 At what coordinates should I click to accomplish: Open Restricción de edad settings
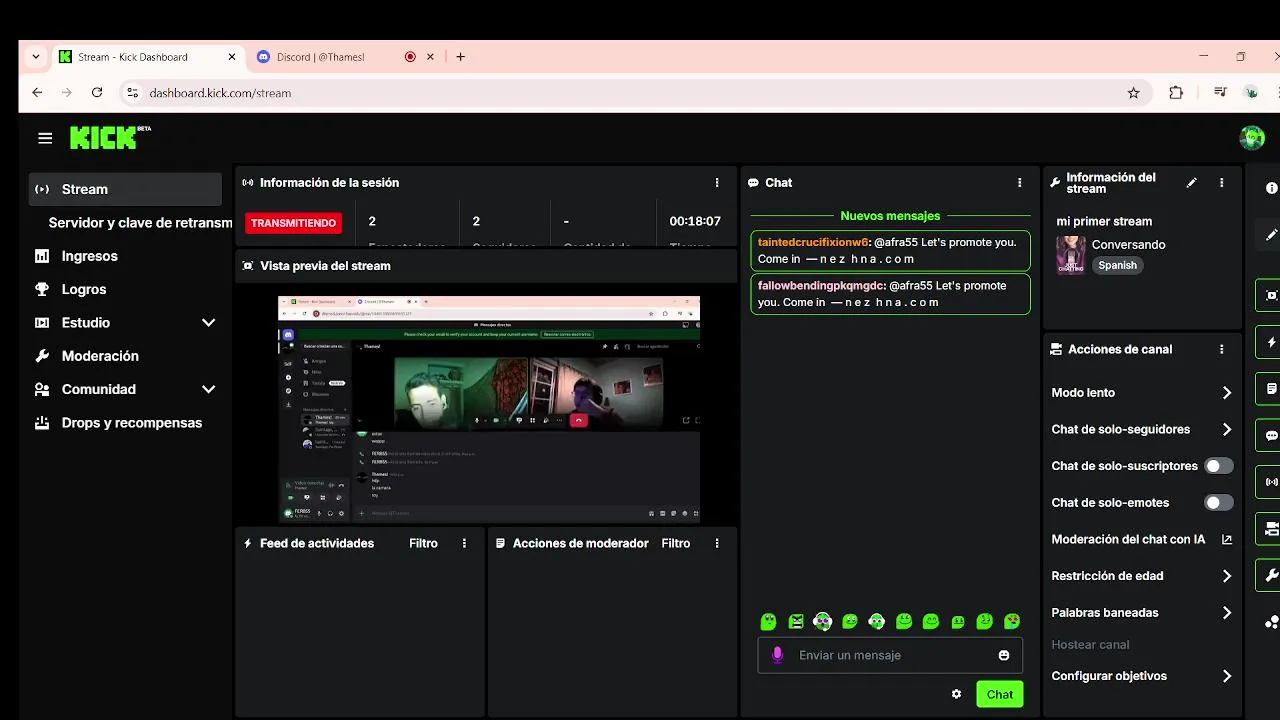pyautogui.click(x=1141, y=576)
